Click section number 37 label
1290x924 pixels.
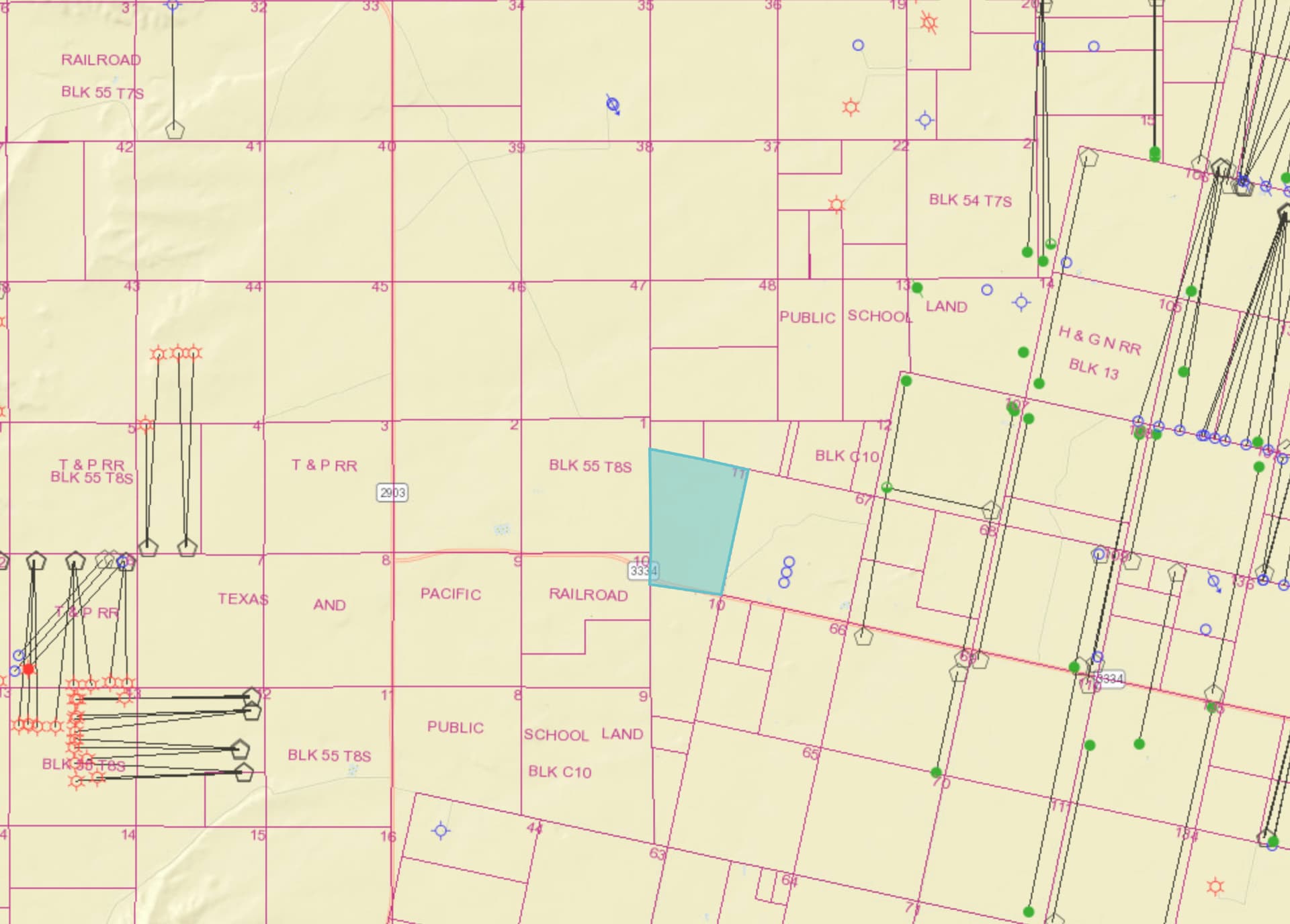(x=771, y=146)
